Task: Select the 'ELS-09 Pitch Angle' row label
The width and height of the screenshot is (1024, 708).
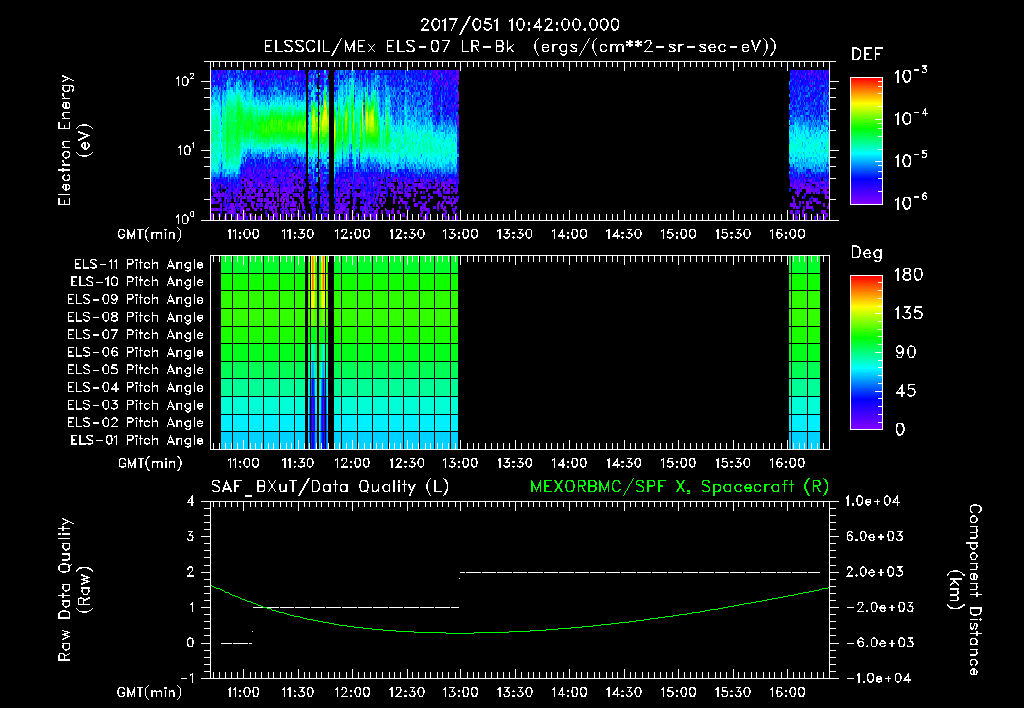Action: coord(136,300)
